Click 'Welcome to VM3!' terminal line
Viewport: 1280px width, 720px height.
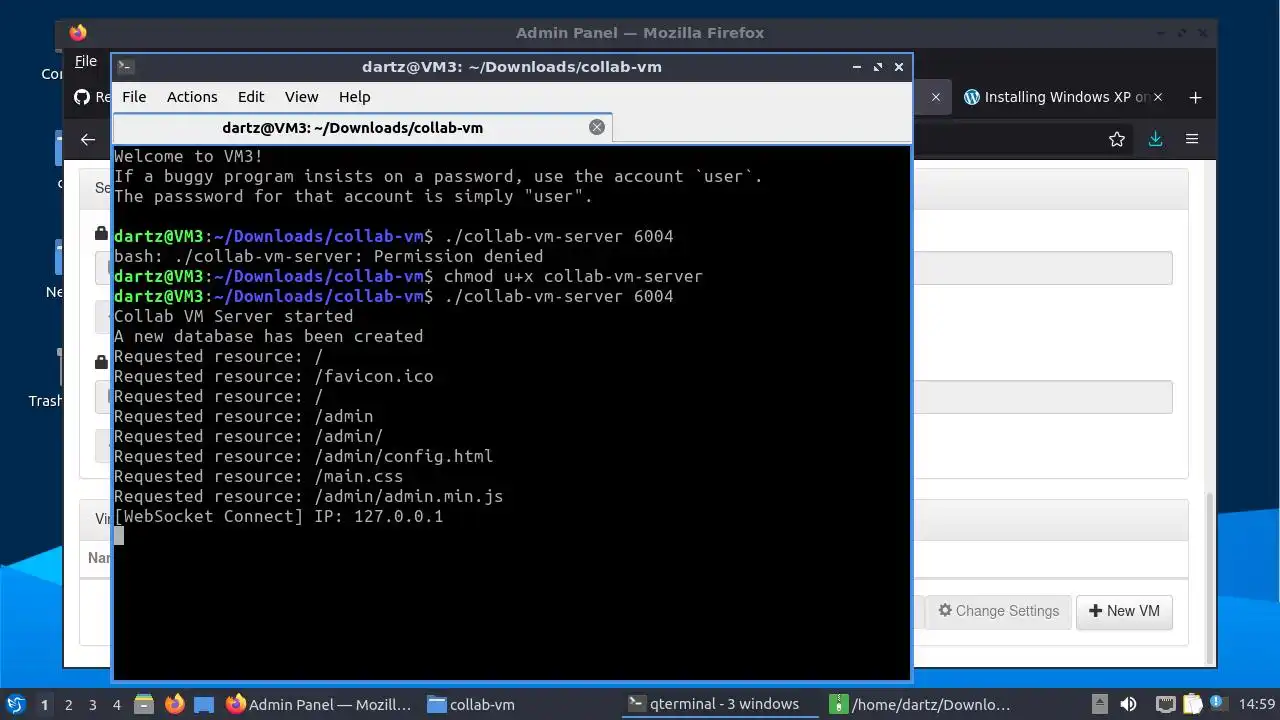click(x=188, y=156)
